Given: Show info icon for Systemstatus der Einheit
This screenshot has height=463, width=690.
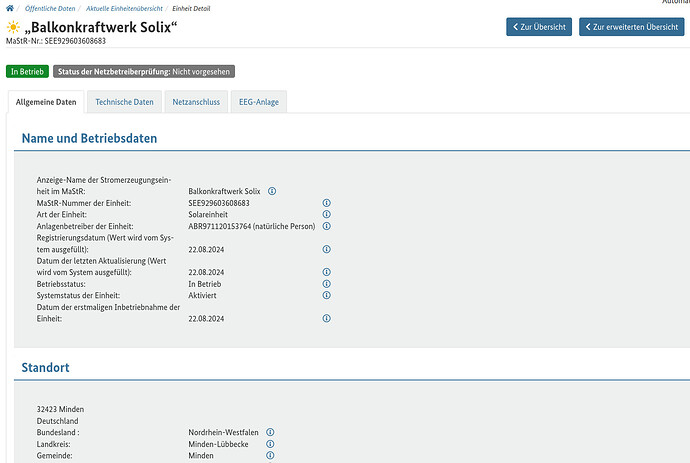Looking at the screenshot, I should point(327,295).
